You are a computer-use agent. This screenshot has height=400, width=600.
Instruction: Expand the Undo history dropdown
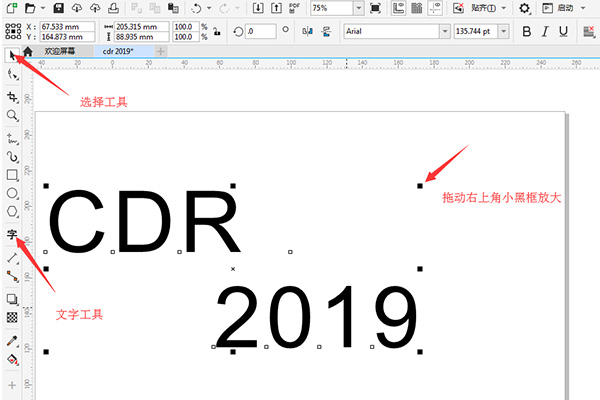coord(209,8)
